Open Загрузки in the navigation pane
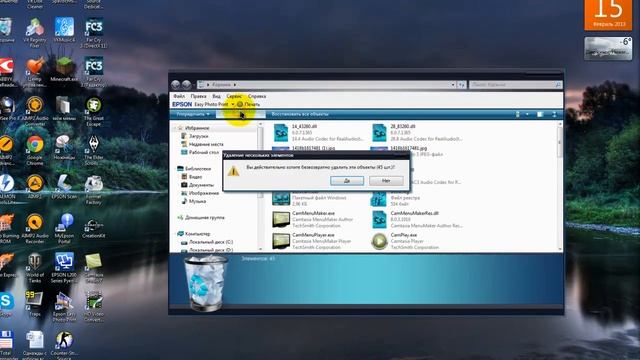The height and width of the screenshot is (360, 640). pos(199,136)
